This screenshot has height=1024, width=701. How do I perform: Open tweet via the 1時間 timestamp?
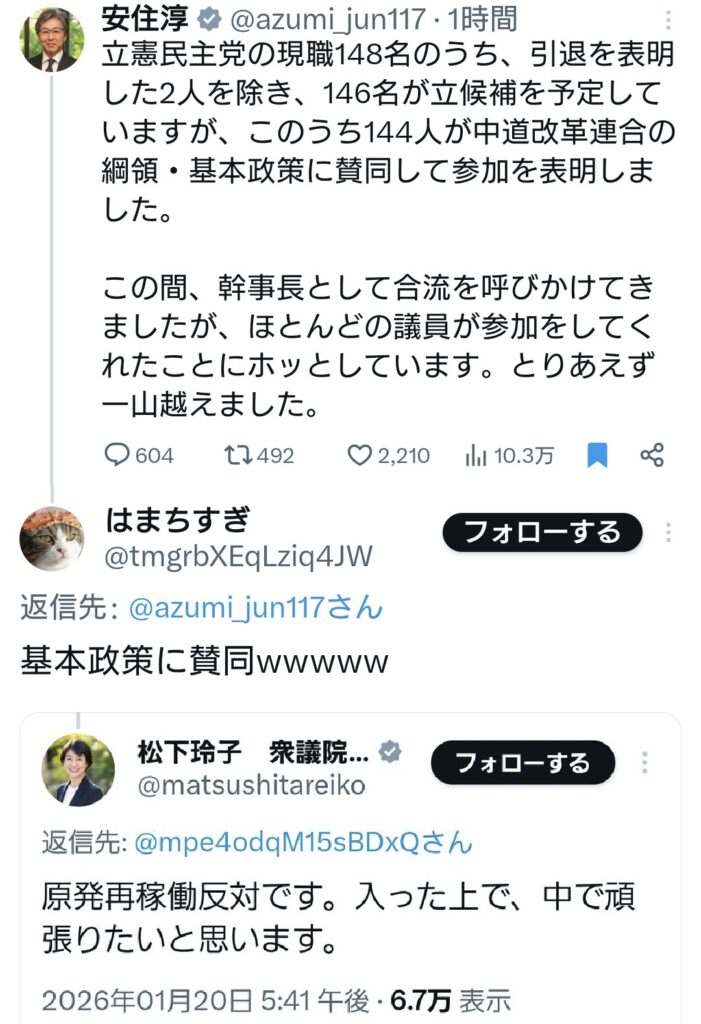coord(479,17)
